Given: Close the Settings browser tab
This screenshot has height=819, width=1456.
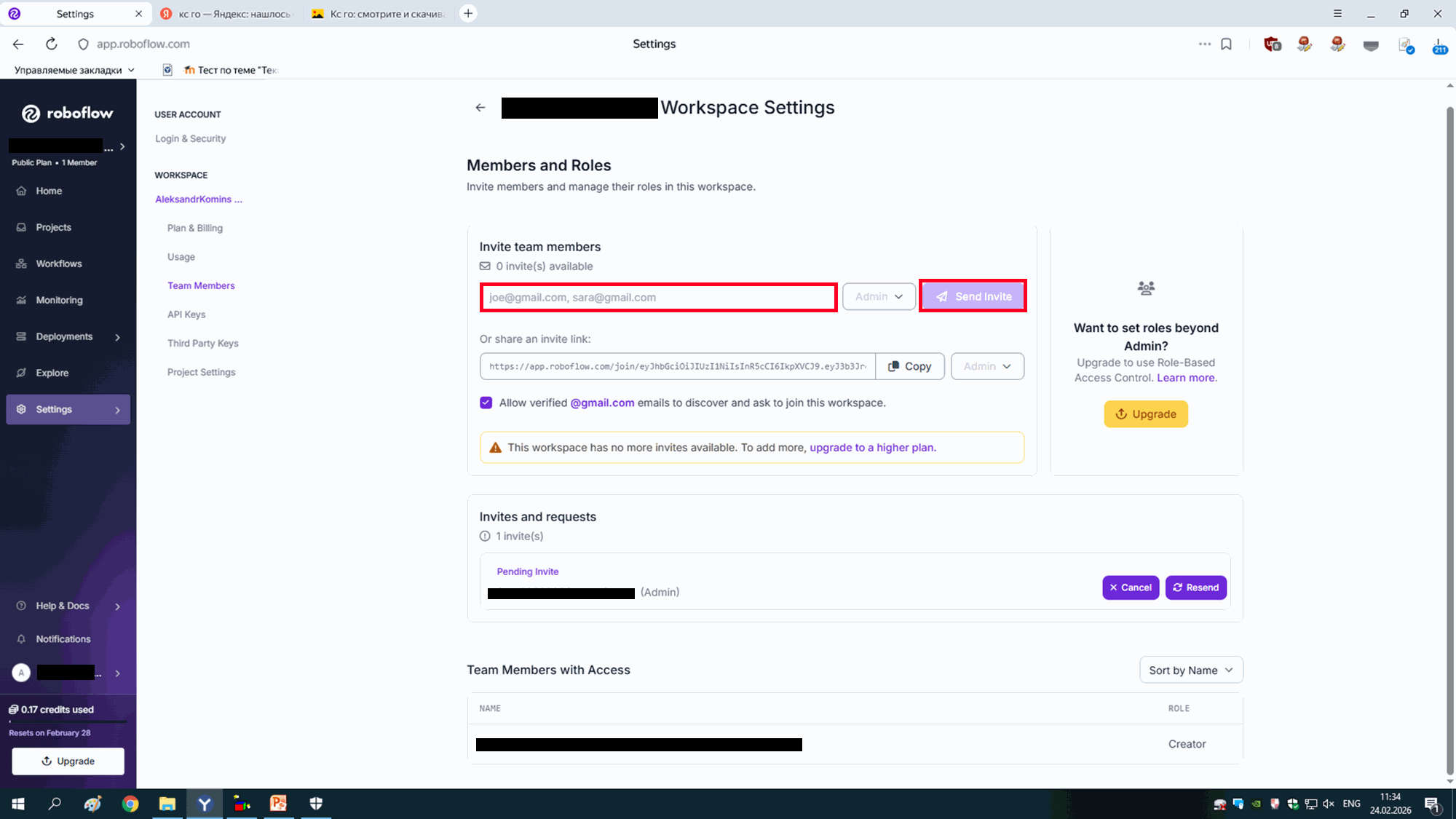Looking at the screenshot, I should coord(138,14).
